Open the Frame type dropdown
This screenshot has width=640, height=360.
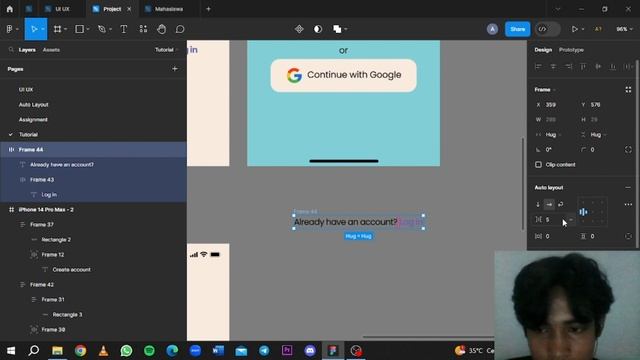[545, 90]
